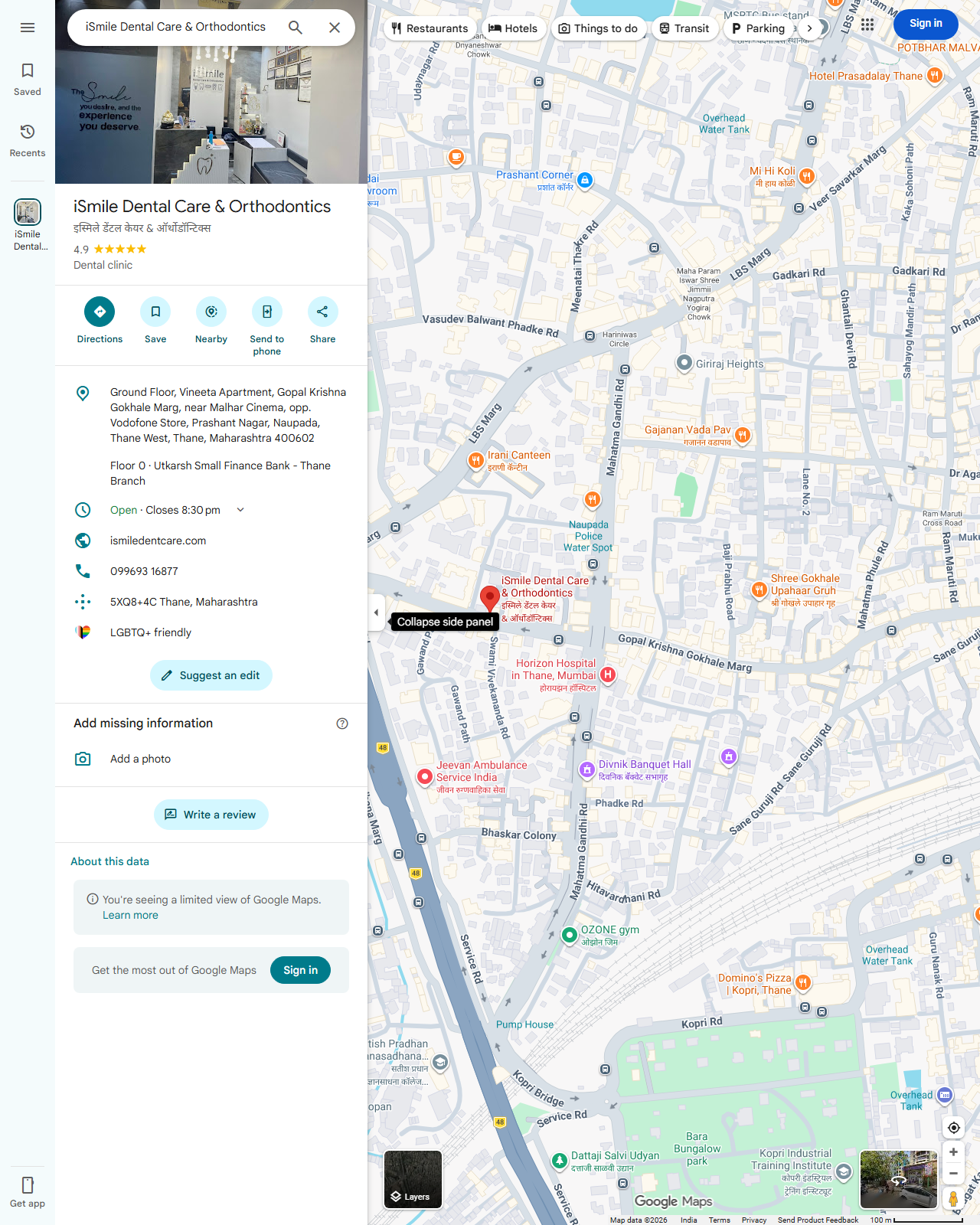Click show your location button
The height and width of the screenshot is (1225, 980).
tap(954, 1128)
